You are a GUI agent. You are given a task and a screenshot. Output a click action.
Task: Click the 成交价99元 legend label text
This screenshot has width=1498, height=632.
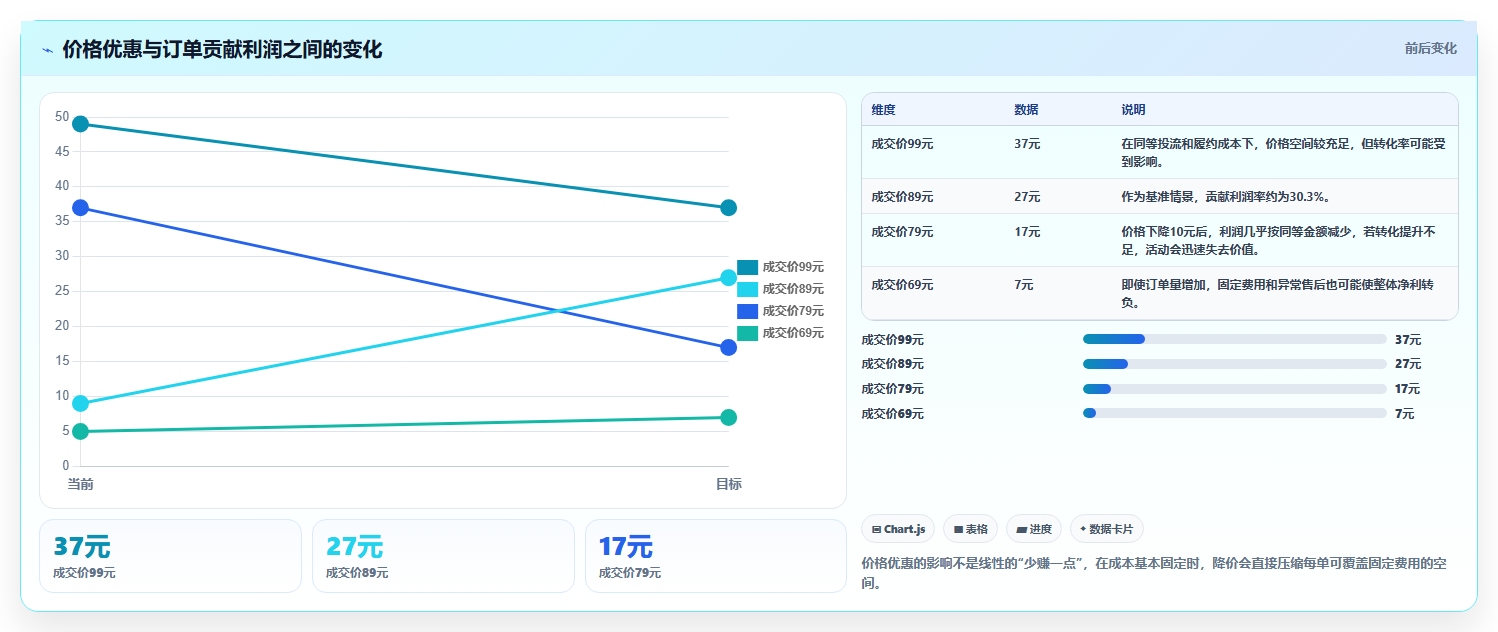[x=793, y=267]
